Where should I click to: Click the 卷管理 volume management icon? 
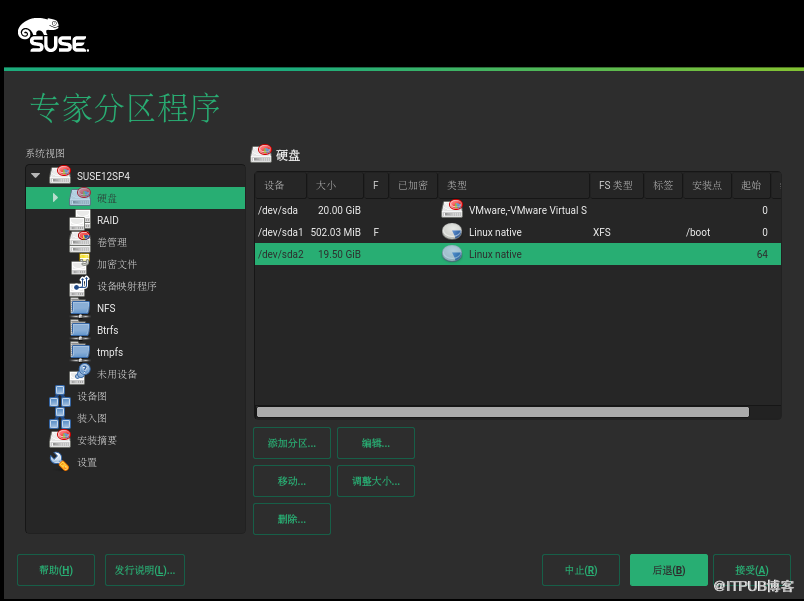pyautogui.click(x=80, y=242)
